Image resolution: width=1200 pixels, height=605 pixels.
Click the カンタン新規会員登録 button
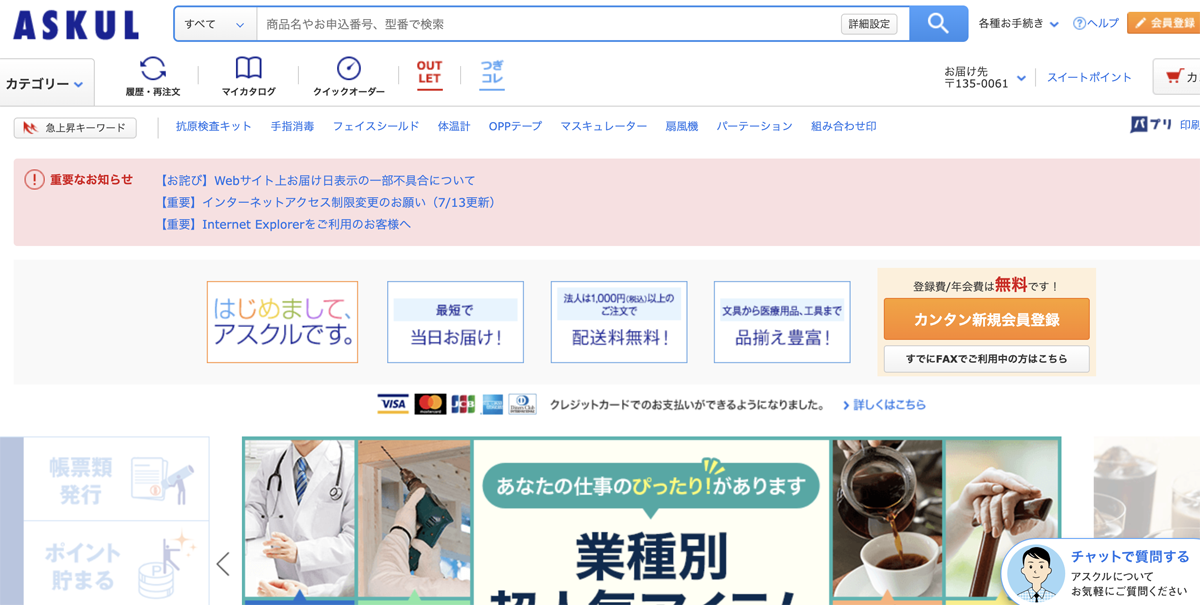pos(986,320)
